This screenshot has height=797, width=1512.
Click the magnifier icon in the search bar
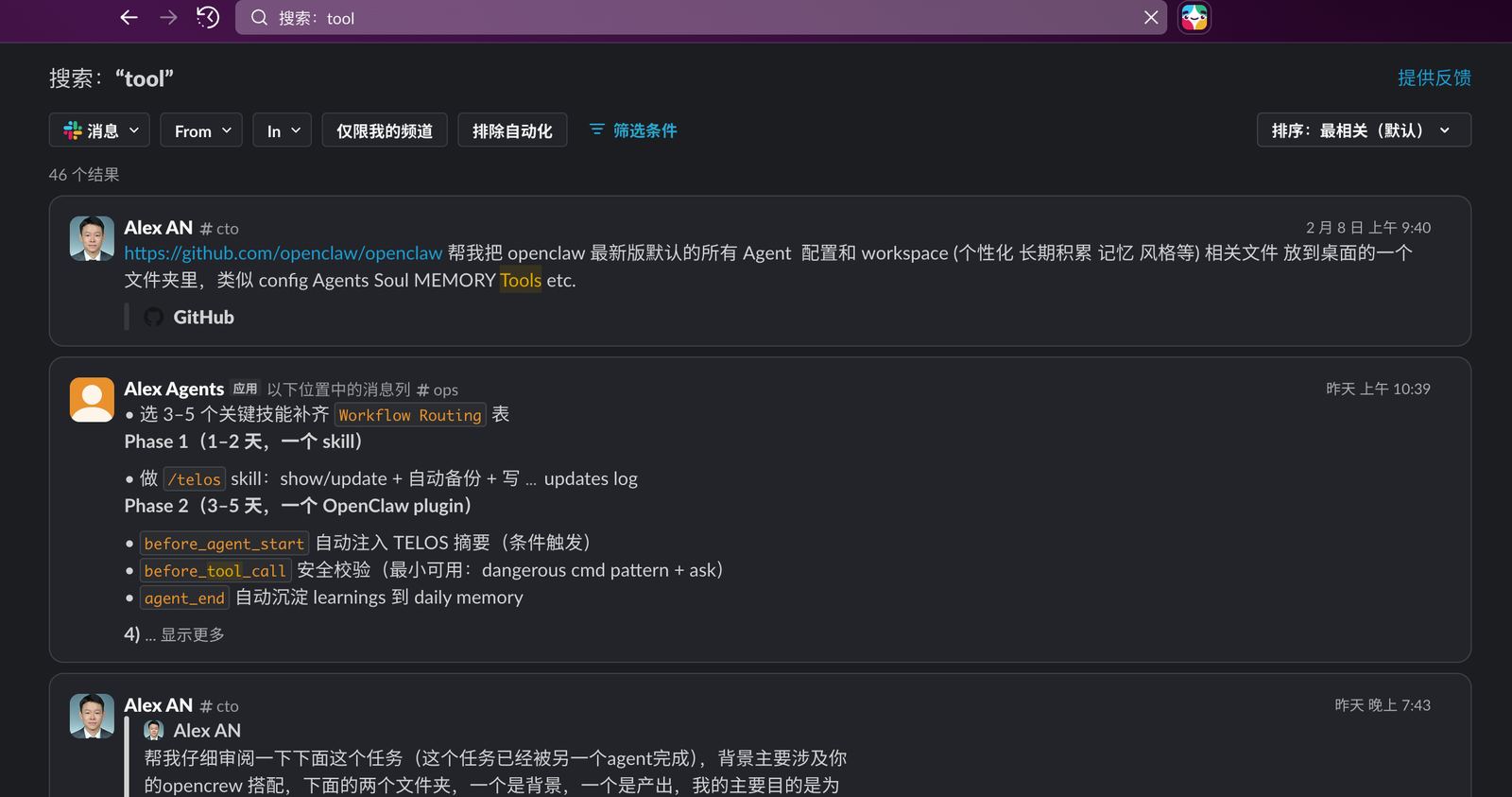click(259, 18)
